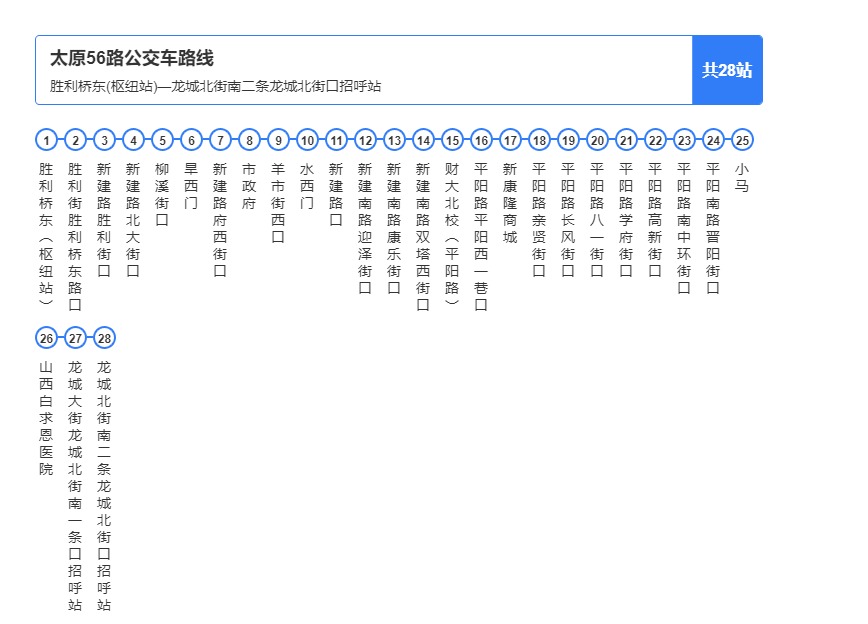Click station circle number 7
This screenshot has width=868, height=624.
click(x=220, y=140)
